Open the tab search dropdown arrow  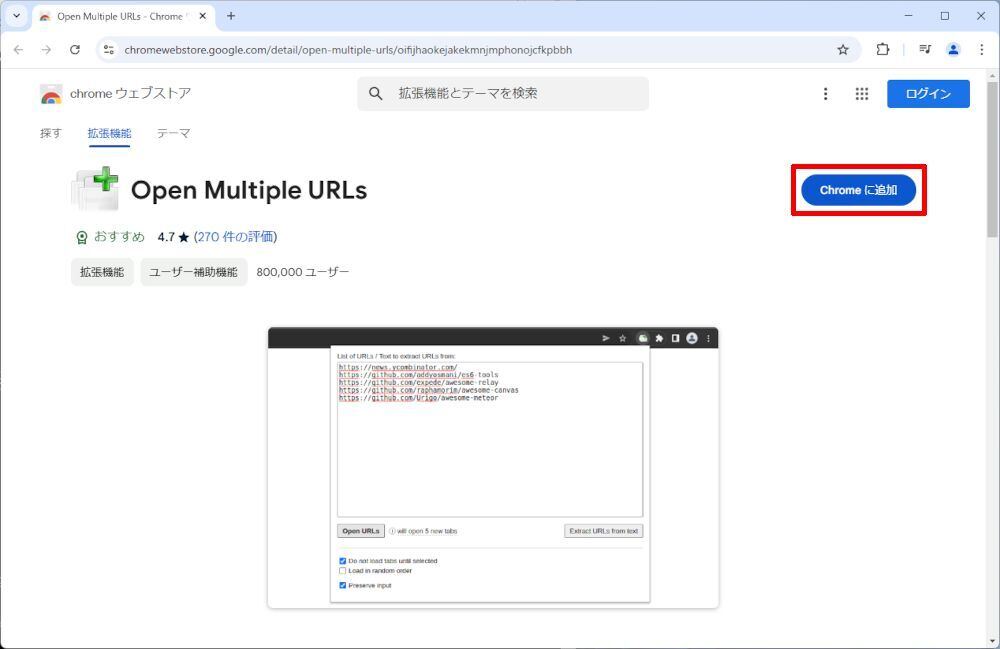17,16
